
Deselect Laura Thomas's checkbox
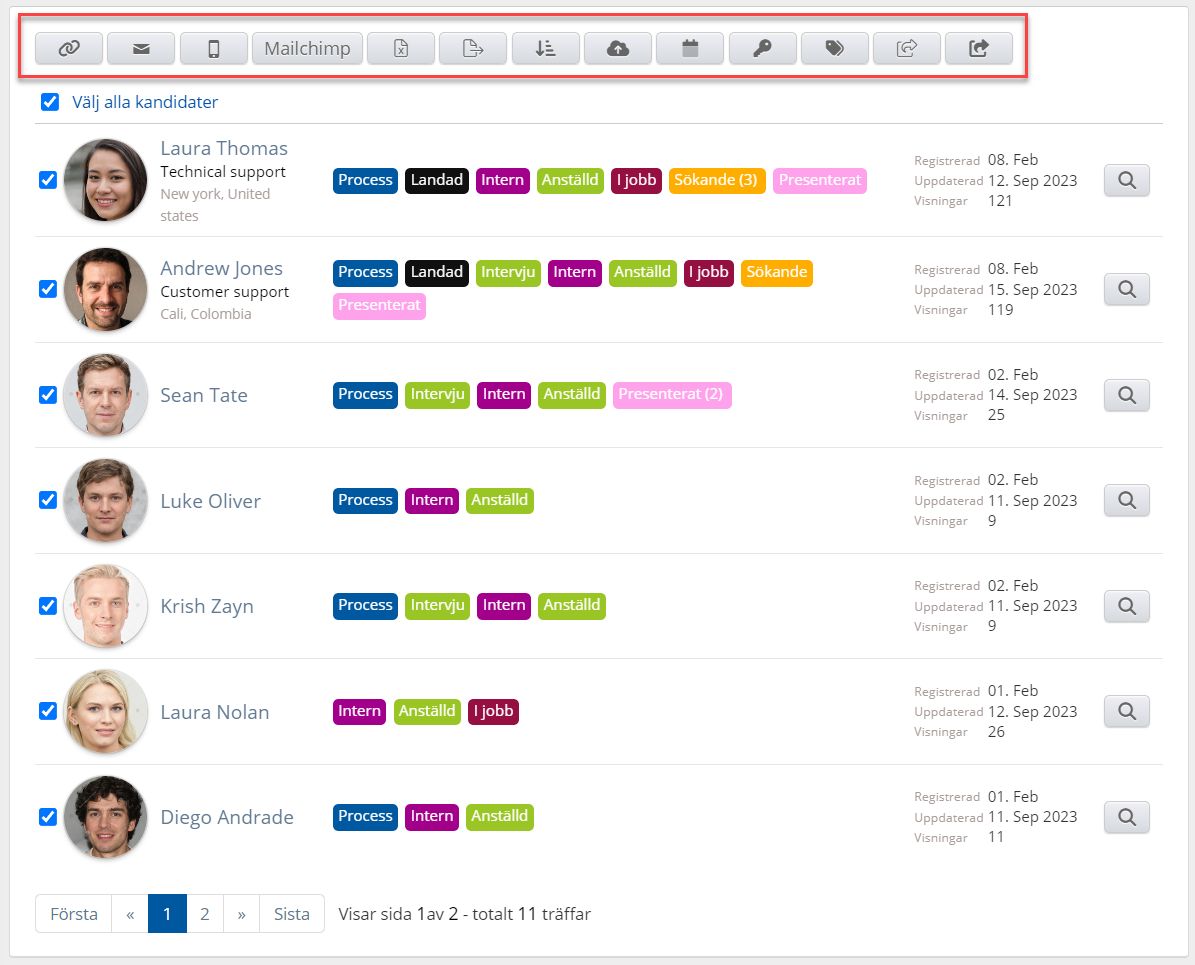[47, 180]
